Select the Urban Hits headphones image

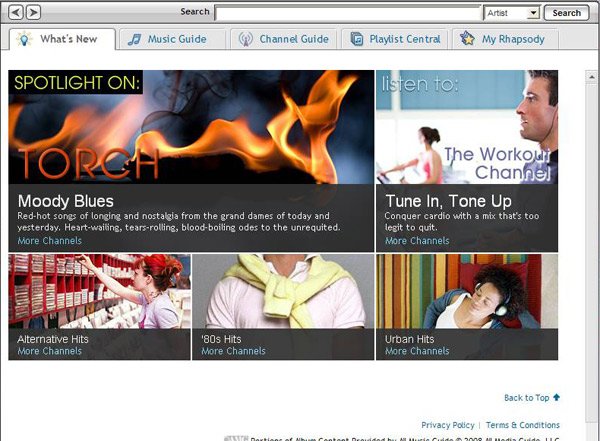[467, 291]
